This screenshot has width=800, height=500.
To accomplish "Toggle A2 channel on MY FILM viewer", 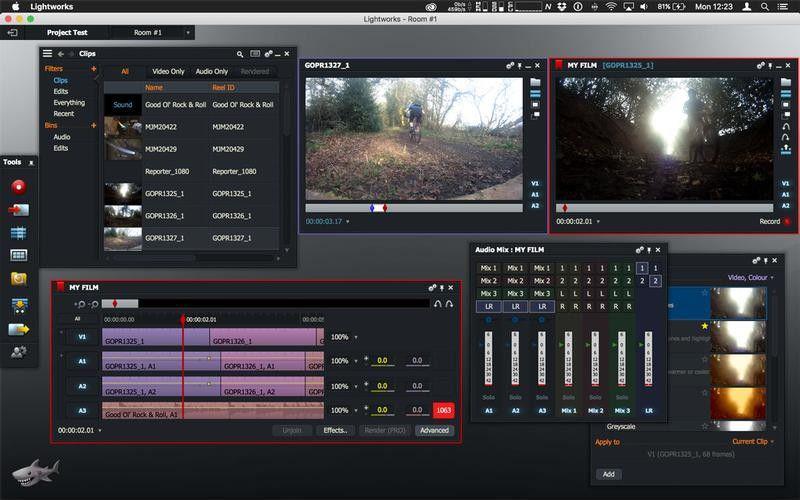I will point(785,206).
